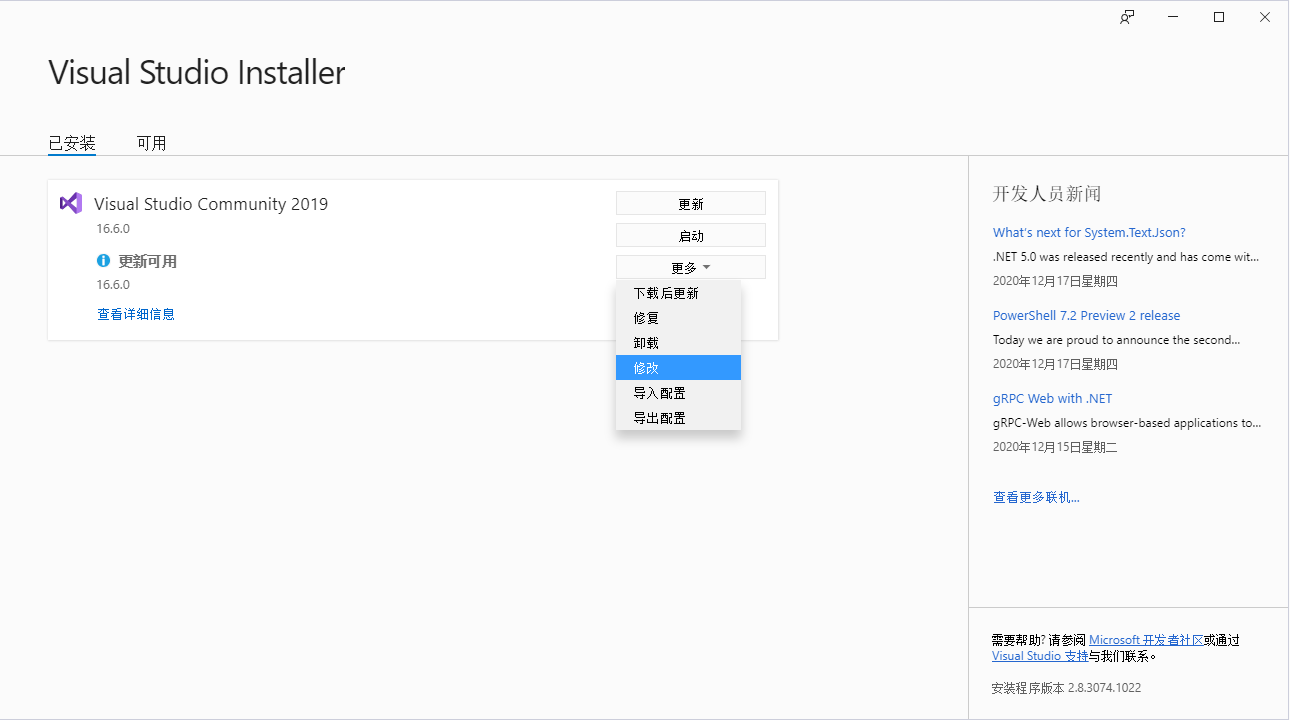
Task: Open the feedback icon in the title bar
Action: pyautogui.click(x=1127, y=17)
